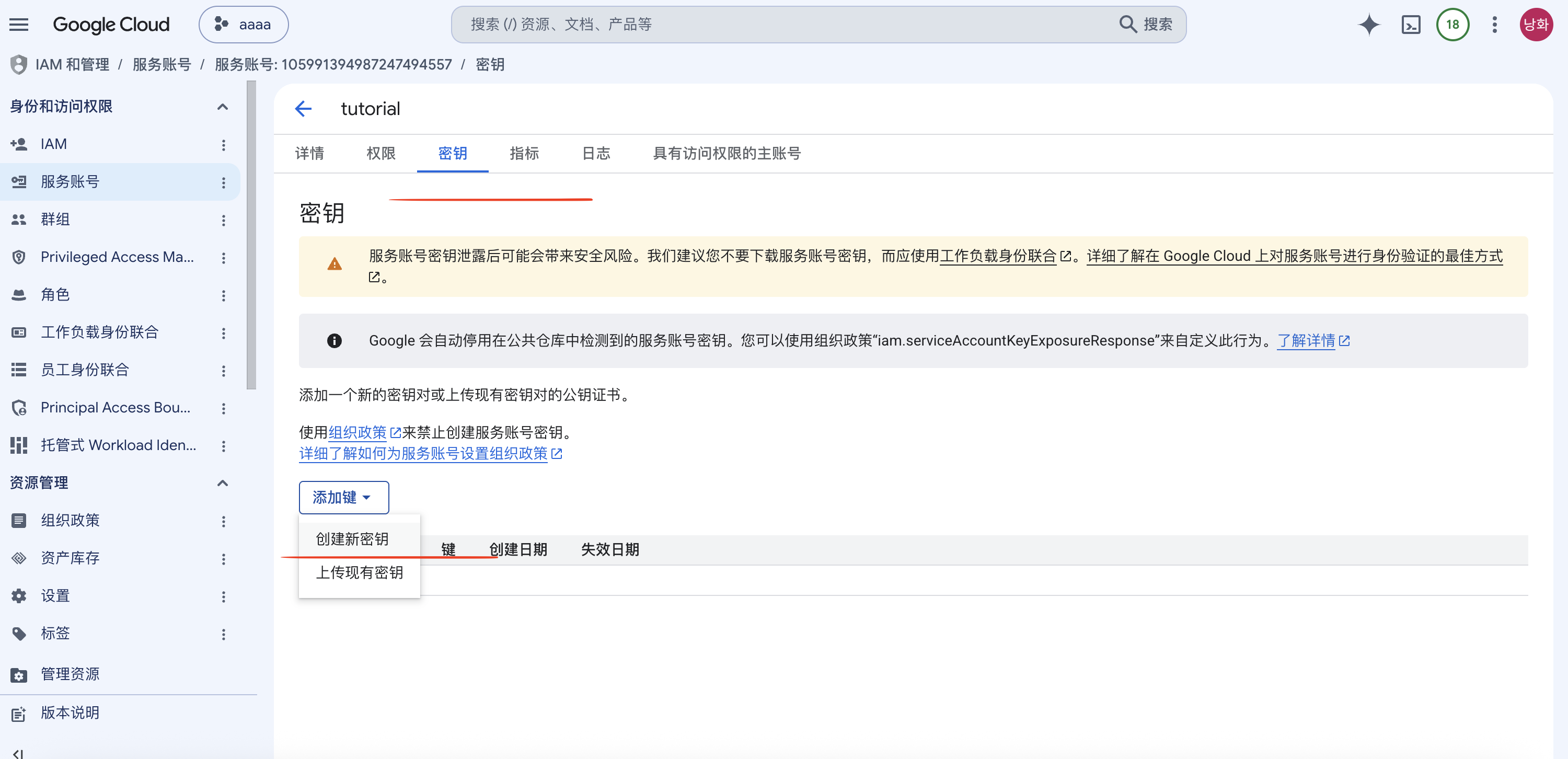Open the more options for IAM item

click(x=223, y=145)
